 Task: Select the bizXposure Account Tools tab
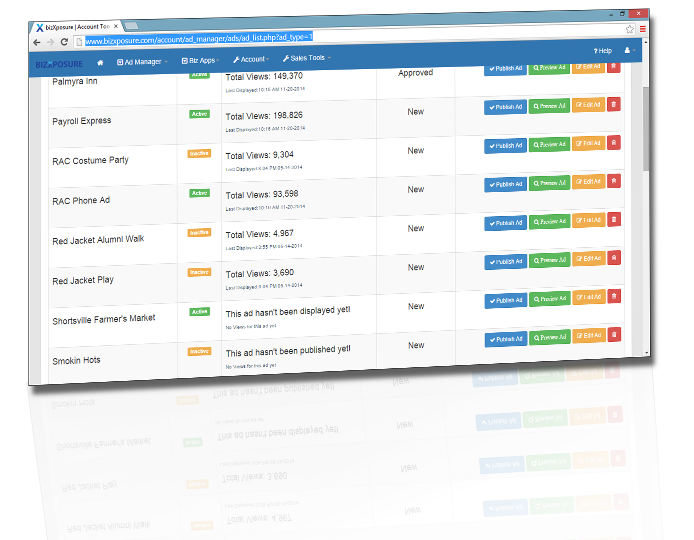[77, 27]
